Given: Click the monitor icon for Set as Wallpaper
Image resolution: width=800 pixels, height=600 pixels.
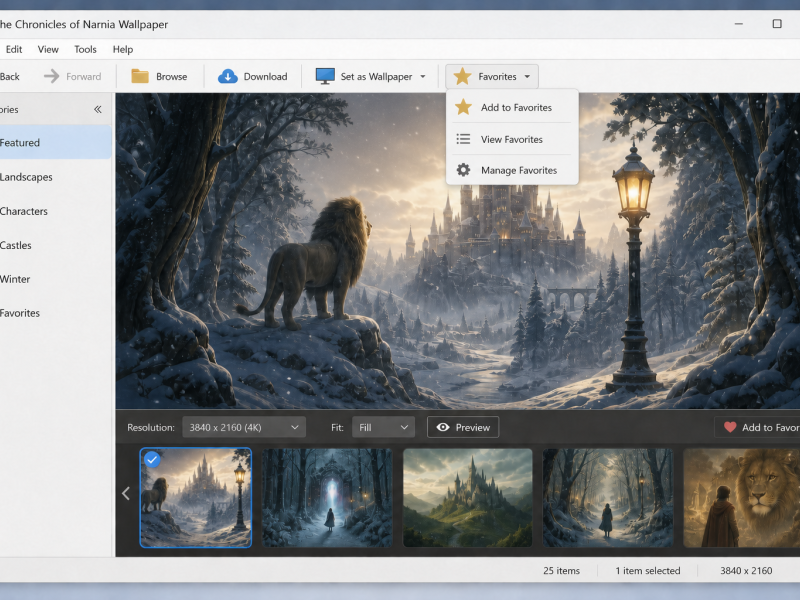Looking at the screenshot, I should point(325,76).
